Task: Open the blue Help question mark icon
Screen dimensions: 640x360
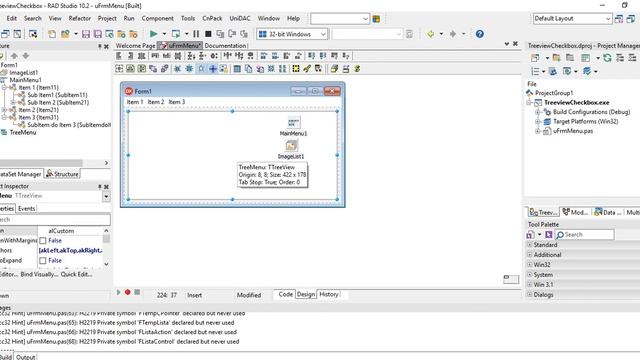Action: (x=480, y=34)
